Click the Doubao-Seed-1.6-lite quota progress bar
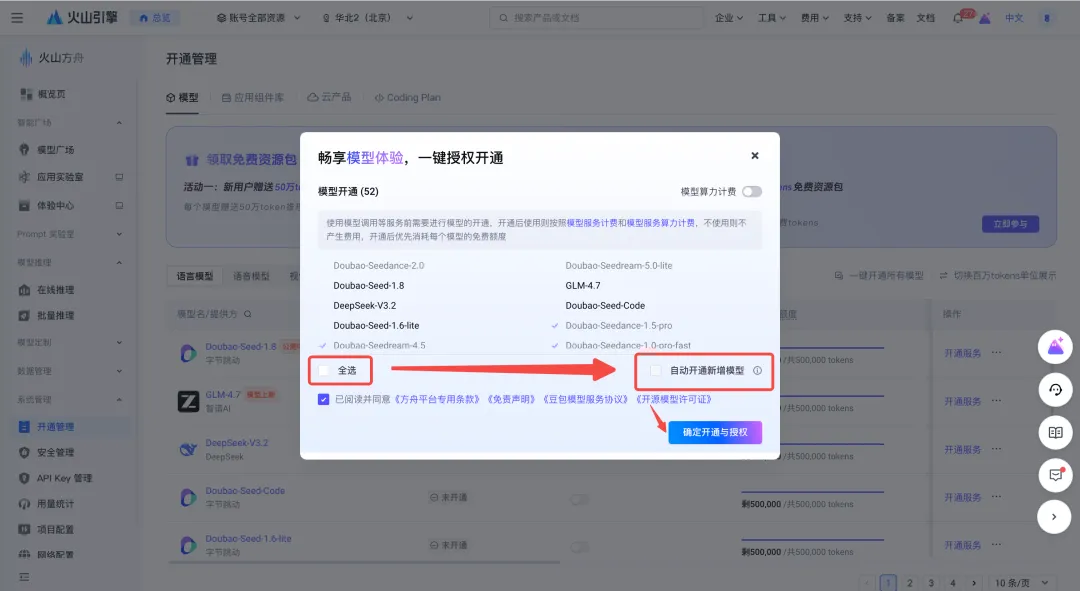 (812, 540)
